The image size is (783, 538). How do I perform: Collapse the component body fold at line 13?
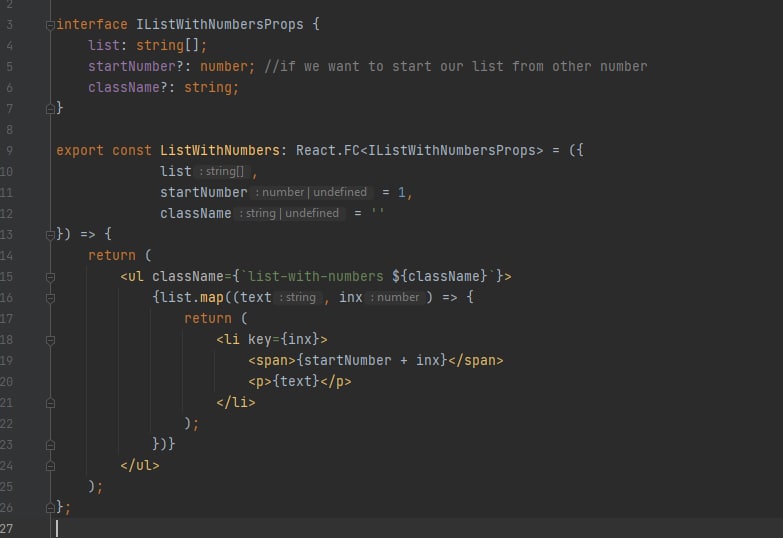tap(50, 234)
